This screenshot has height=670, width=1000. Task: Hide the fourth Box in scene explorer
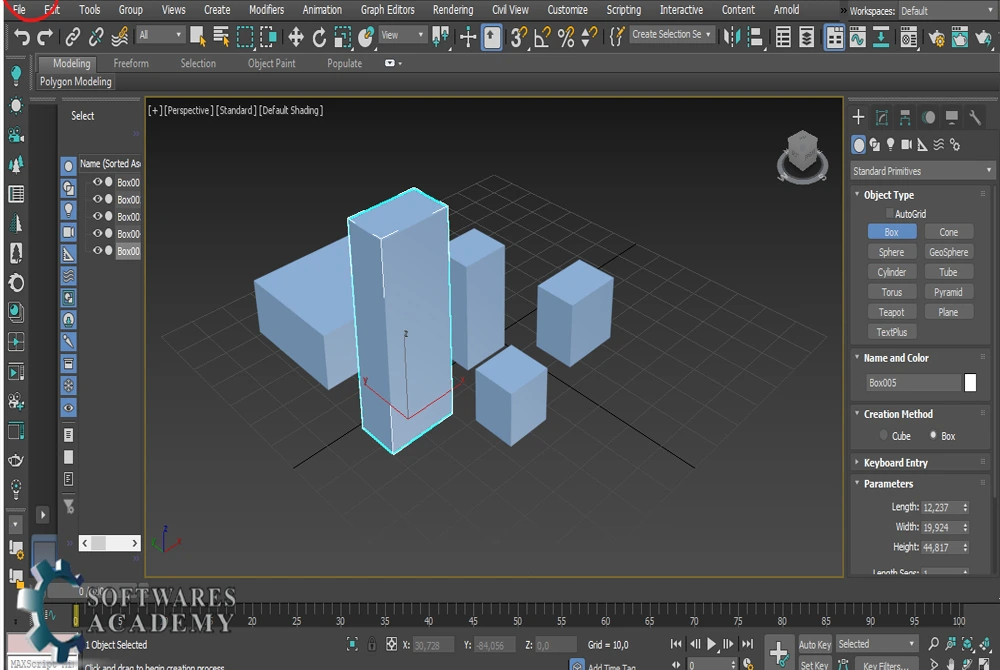tap(98, 233)
